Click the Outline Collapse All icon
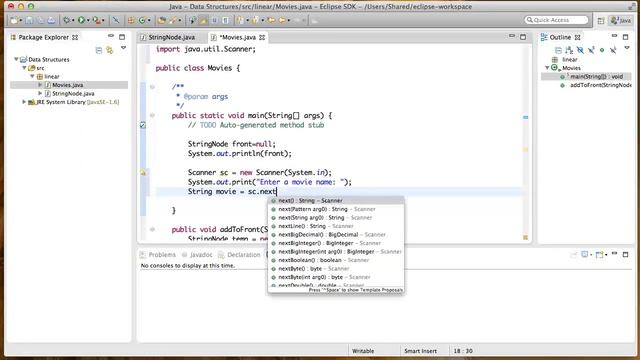The height and width of the screenshot is (360, 640). tap(558, 50)
